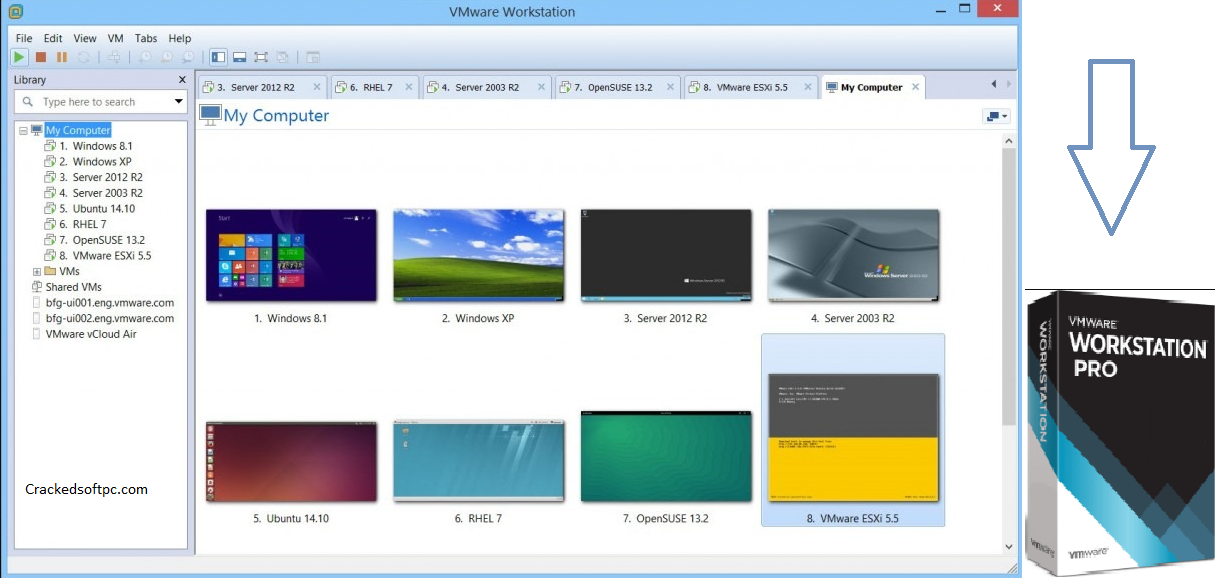Click the OpenSUSE 13.2 VM thumbnail

tap(666, 455)
